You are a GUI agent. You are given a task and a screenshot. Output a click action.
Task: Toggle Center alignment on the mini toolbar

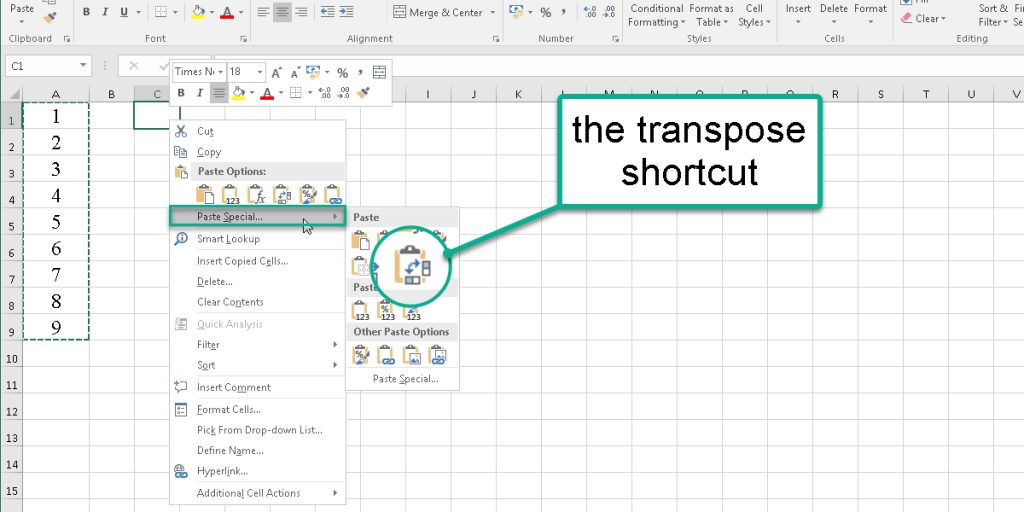[219, 93]
